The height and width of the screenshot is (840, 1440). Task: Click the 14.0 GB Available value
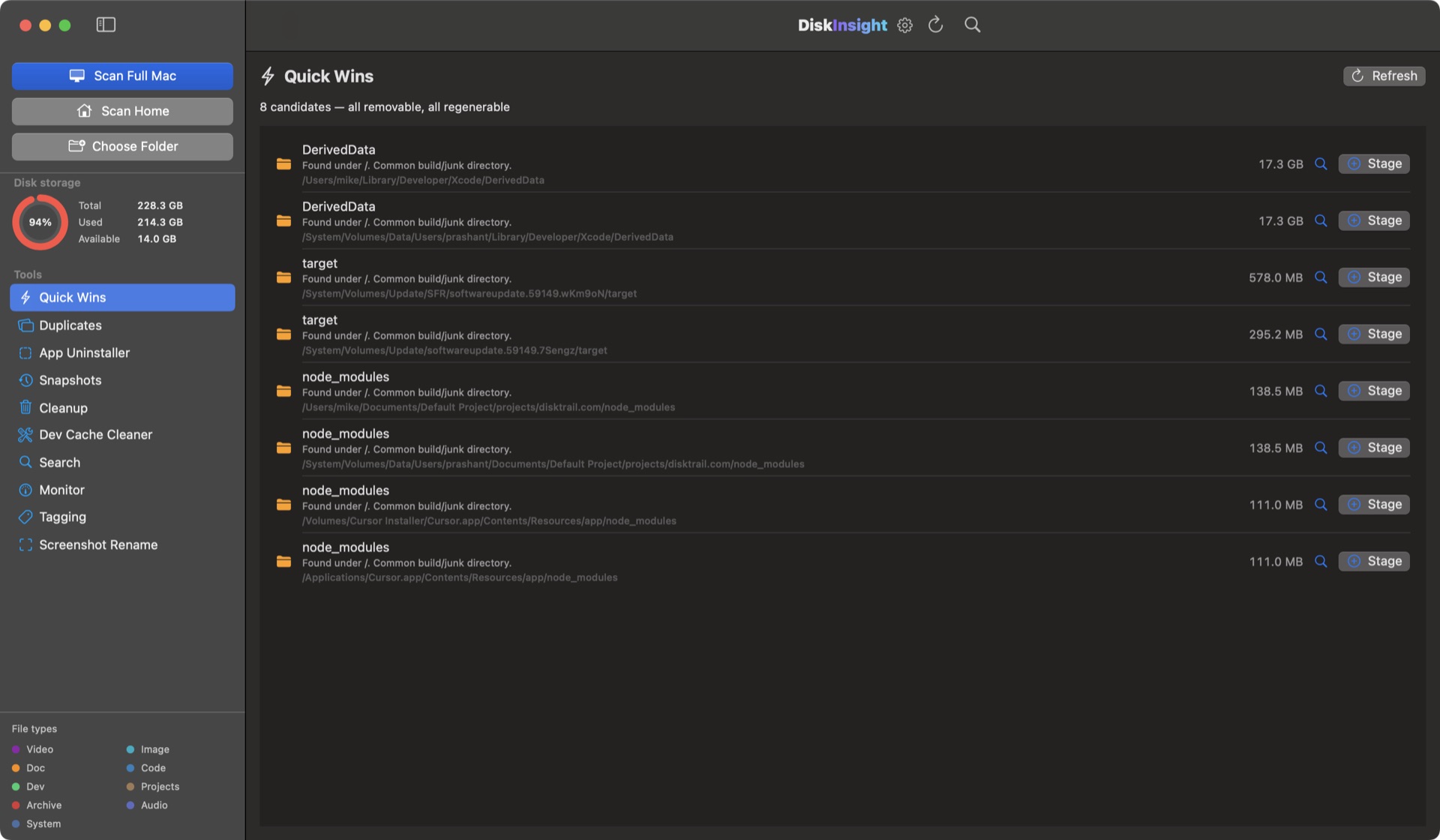click(x=157, y=239)
